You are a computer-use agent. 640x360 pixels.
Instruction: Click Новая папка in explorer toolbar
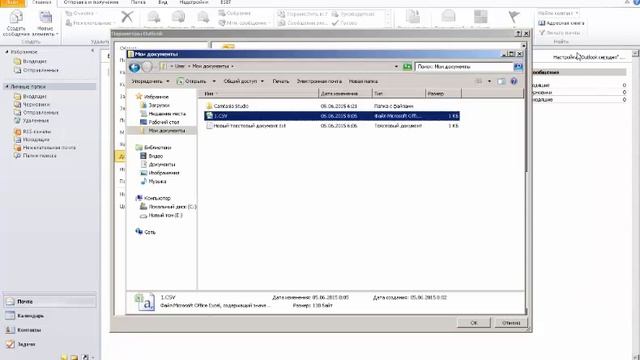click(363, 81)
